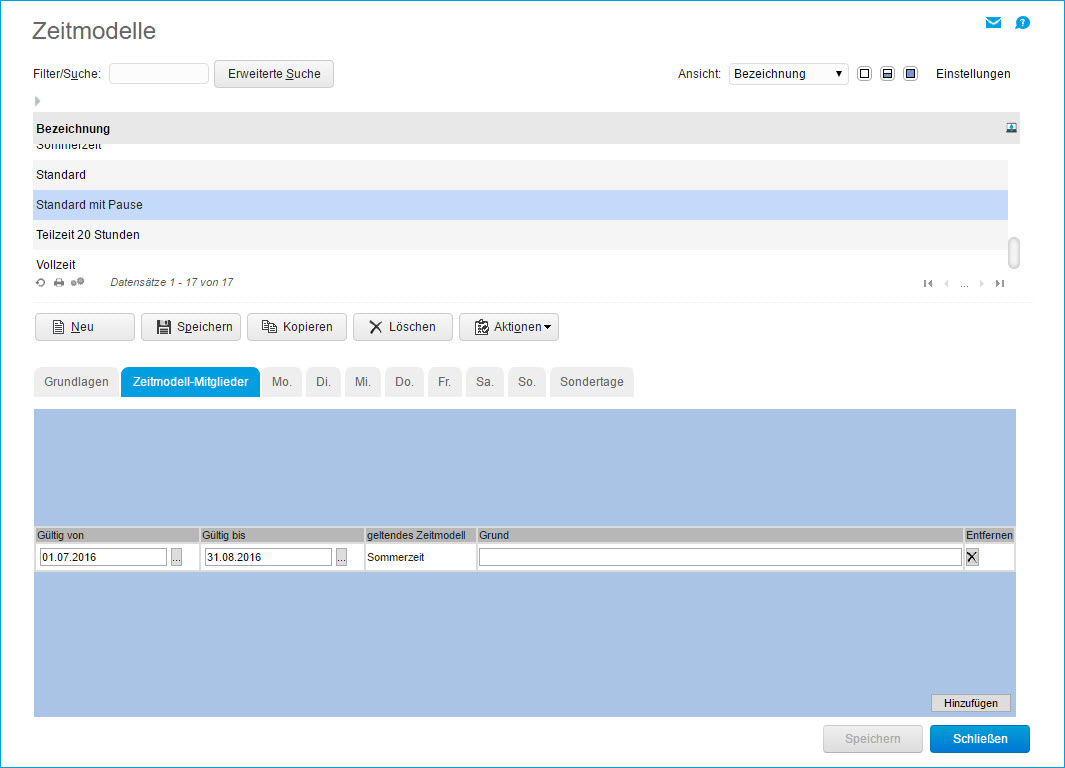Open date picker for Gültig bis
1065x768 pixels.
[x=342, y=557]
